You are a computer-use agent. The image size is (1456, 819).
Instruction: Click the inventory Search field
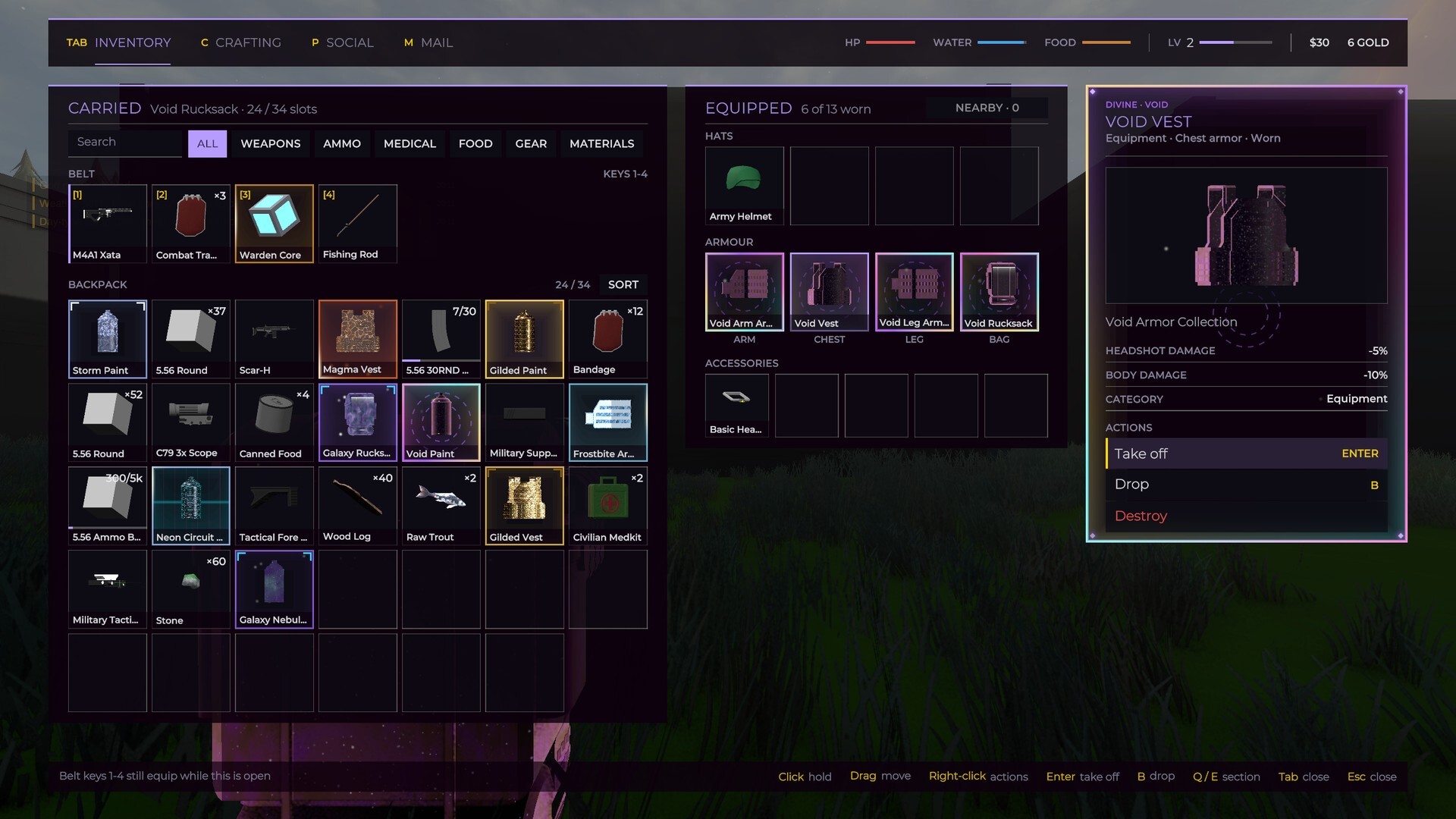(125, 143)
